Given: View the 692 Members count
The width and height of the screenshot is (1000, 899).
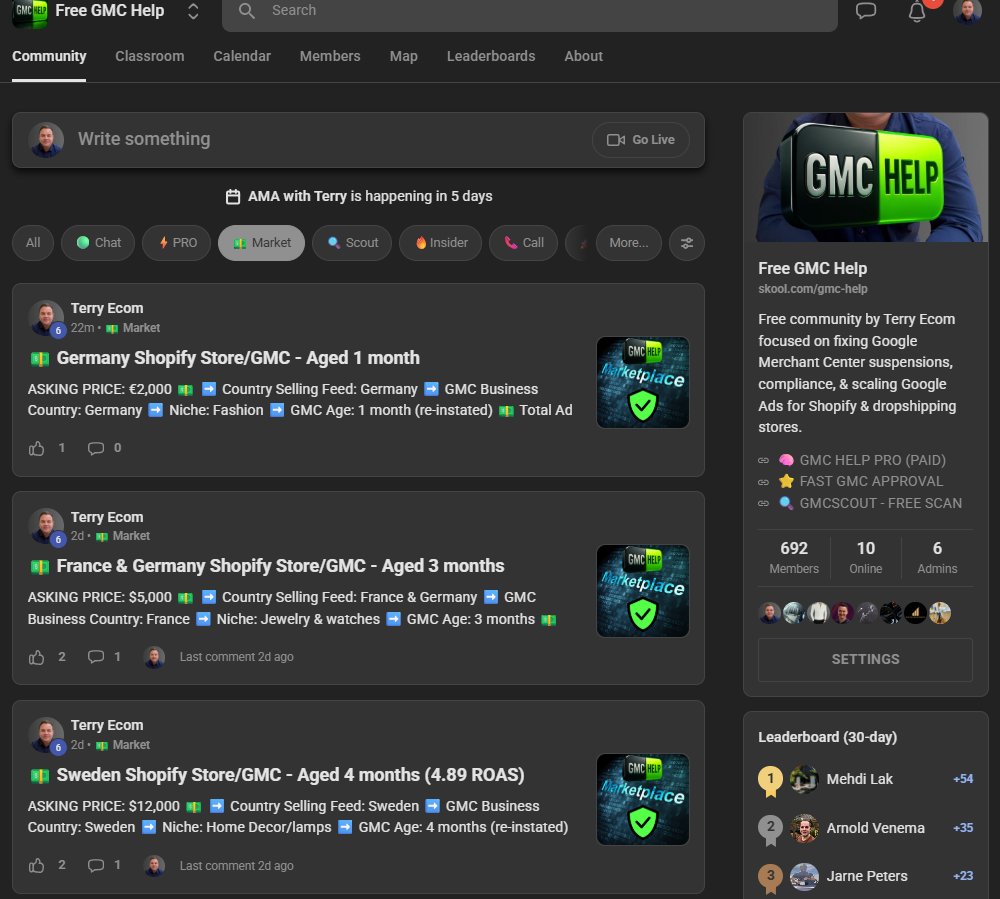Looking at the screenshot, I should [794, 558].
